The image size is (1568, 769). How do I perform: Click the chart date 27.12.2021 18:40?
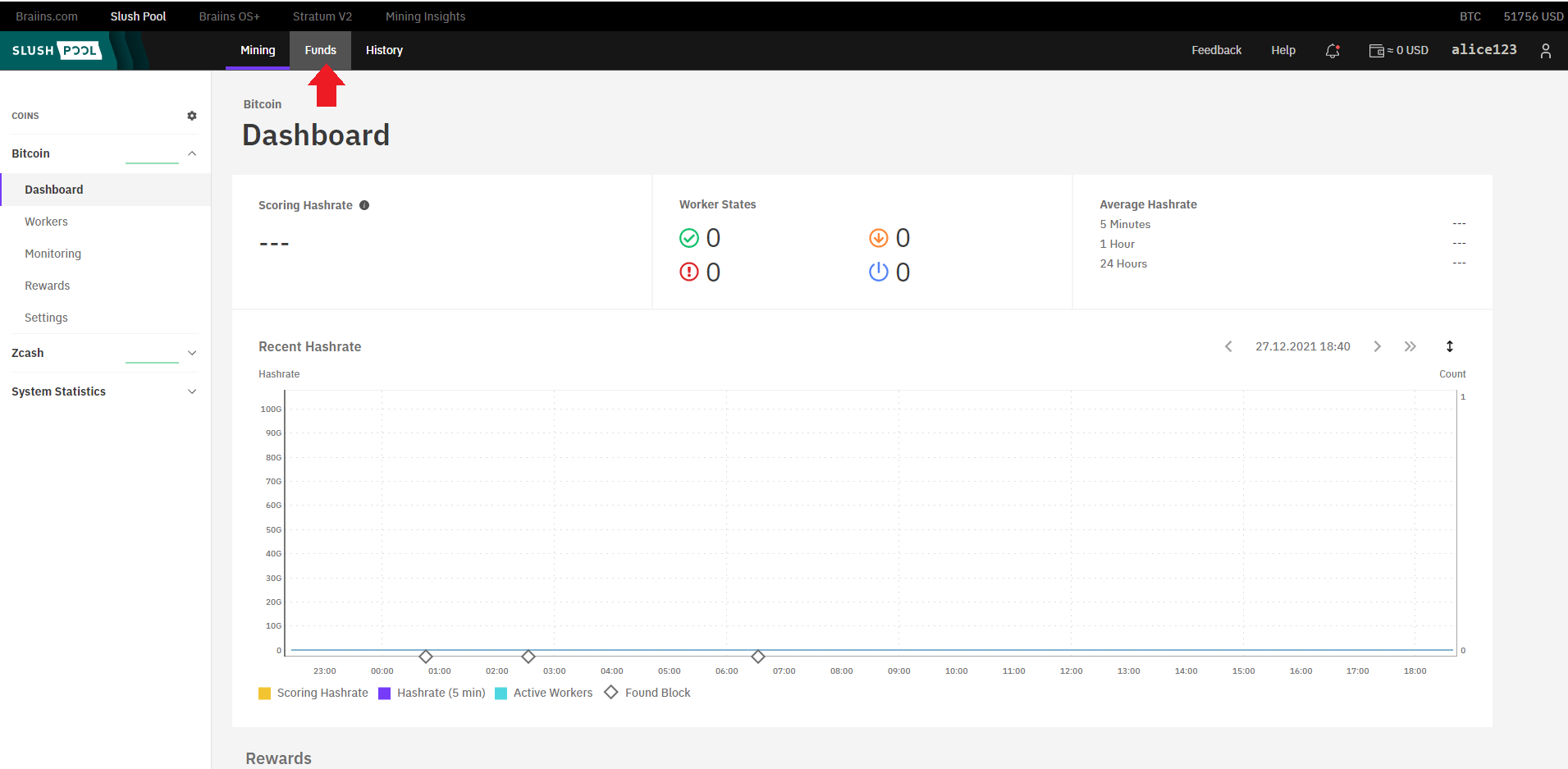point(1303,346)
